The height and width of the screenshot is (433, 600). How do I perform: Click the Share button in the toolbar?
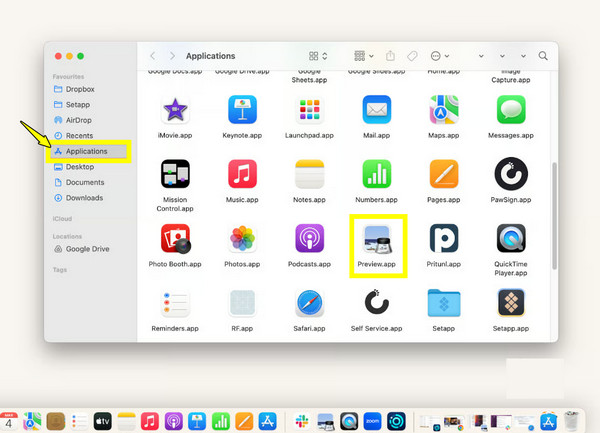pos(390,56)
